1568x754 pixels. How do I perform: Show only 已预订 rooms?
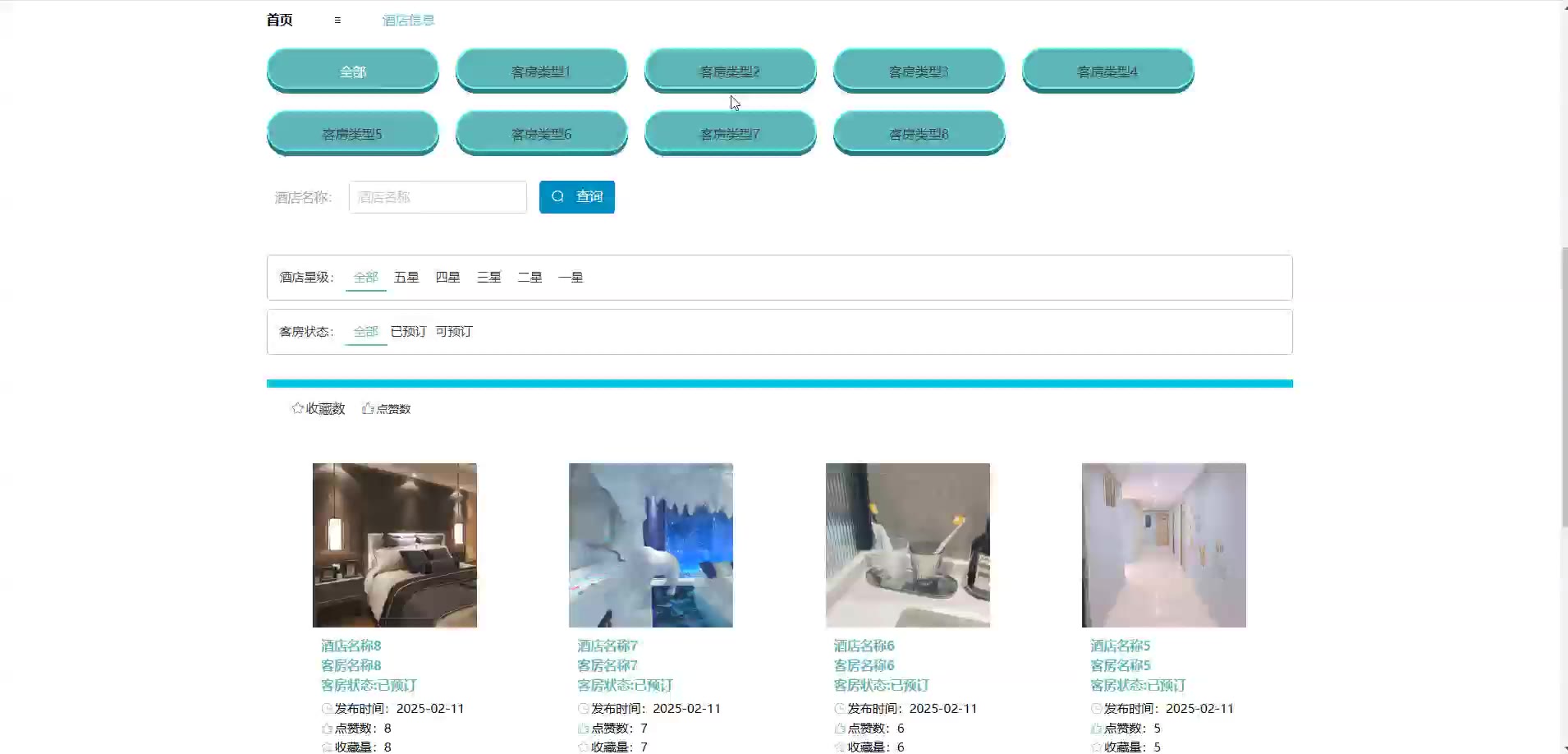(x=408, y=332)
